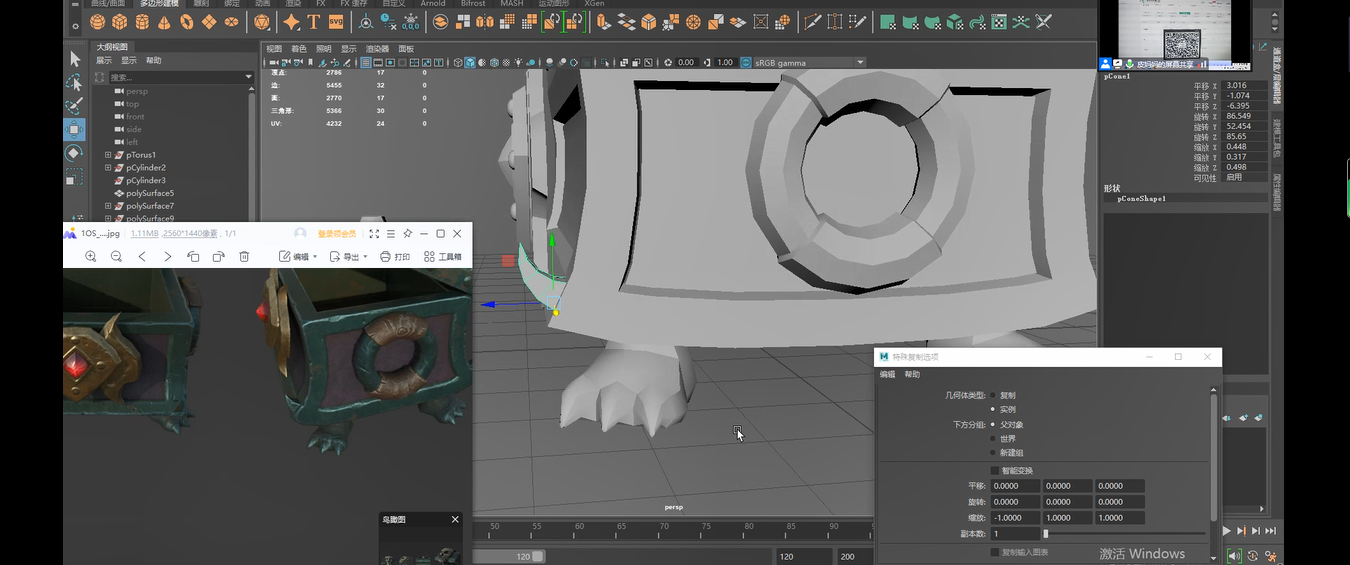
Task: Switch to the Arnold shelf tab
Action: [x=432, y=4]
